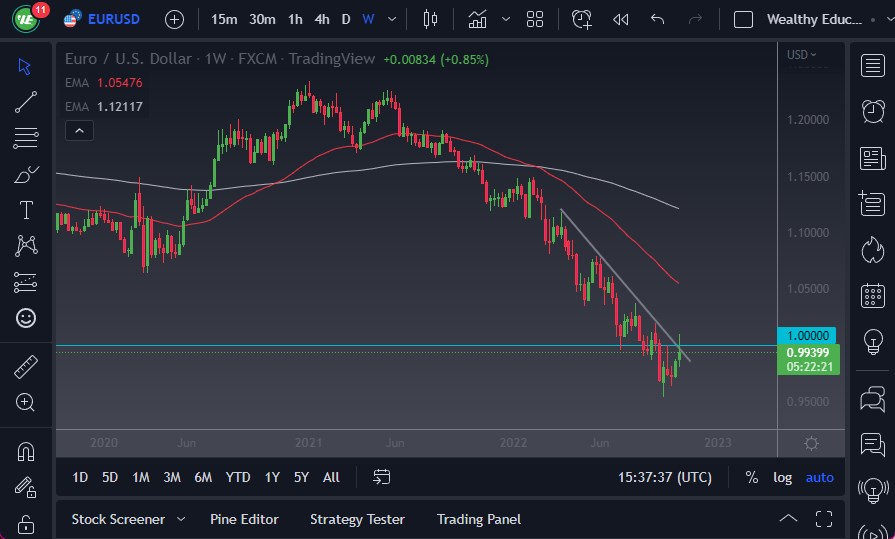Click the candlestick chart style icon
The width and height of the screenshot is (895, 539).
[431, 19]
